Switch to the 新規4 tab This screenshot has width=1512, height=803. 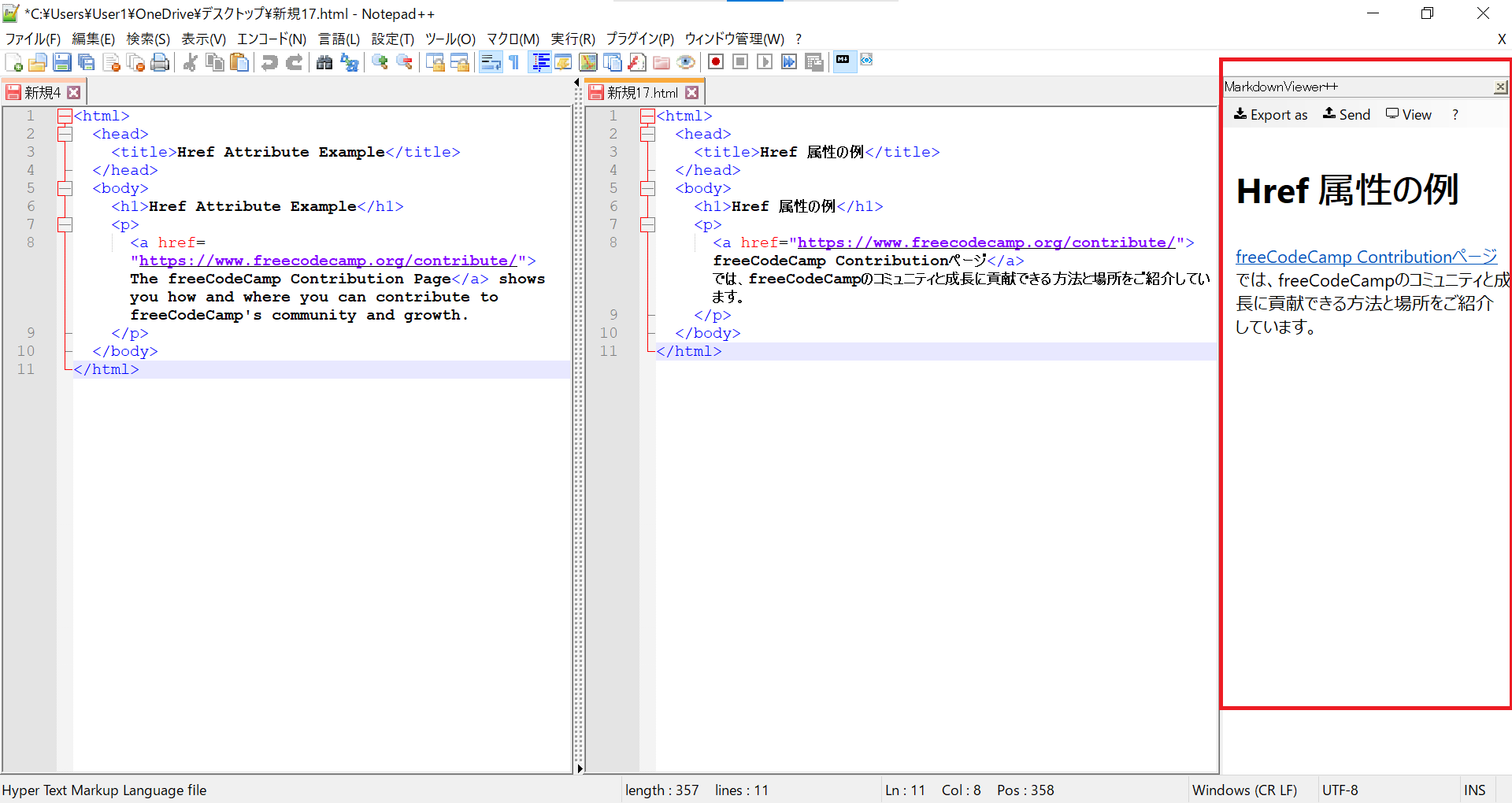pyautogui.click(x=42, y=93)
